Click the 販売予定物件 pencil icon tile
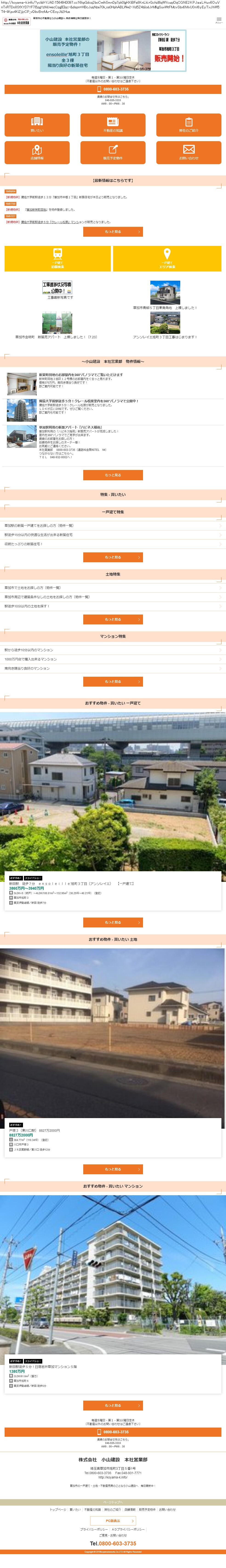 click(113, 152)
